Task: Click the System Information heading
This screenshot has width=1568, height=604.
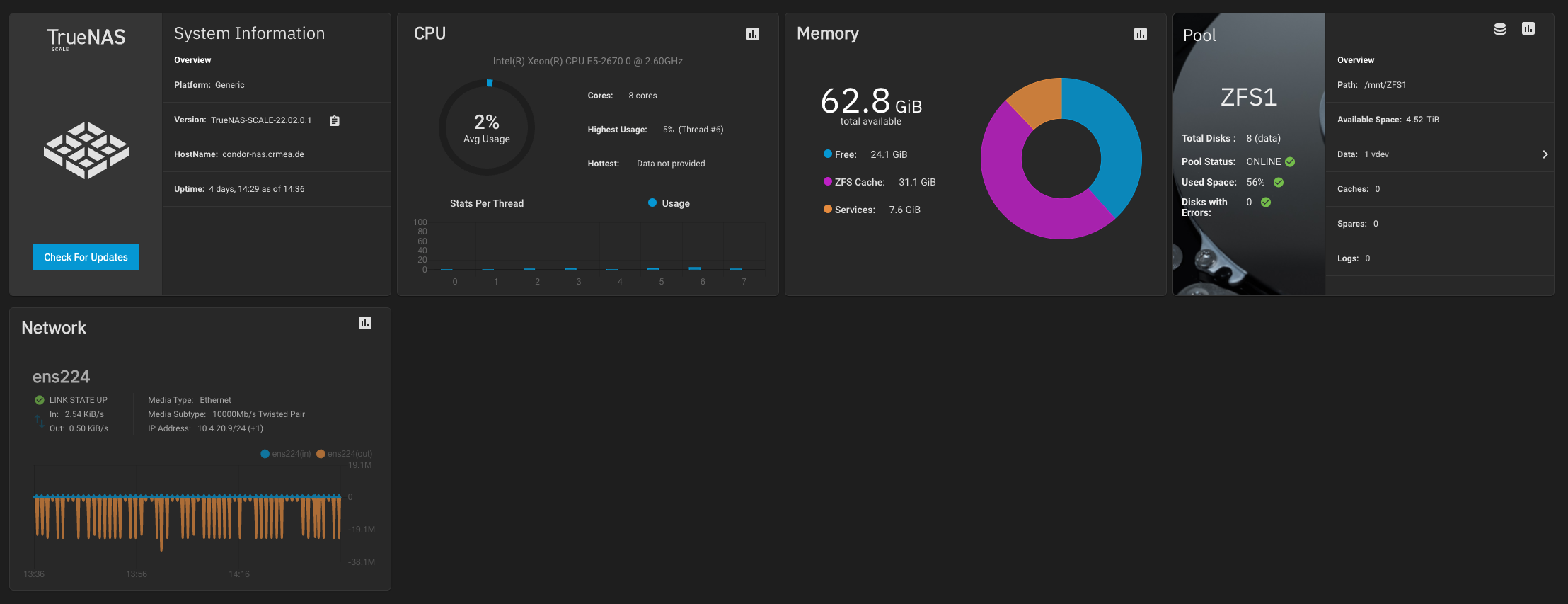Action: click(249, 33)
